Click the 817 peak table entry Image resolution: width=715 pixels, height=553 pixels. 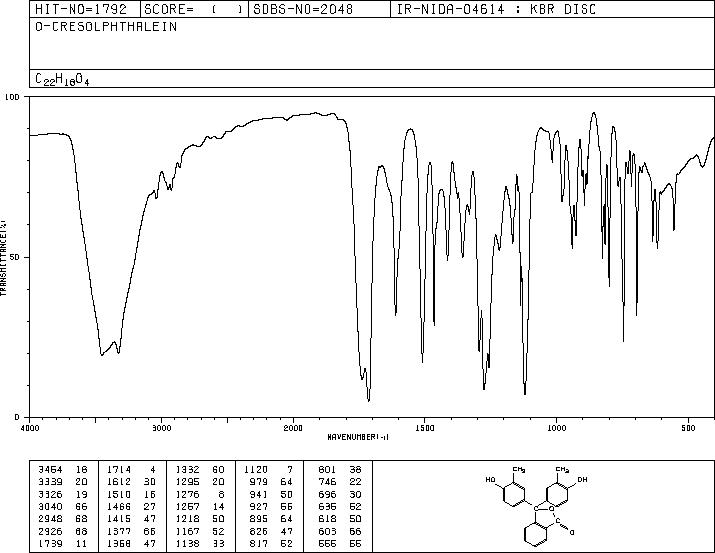259,544
